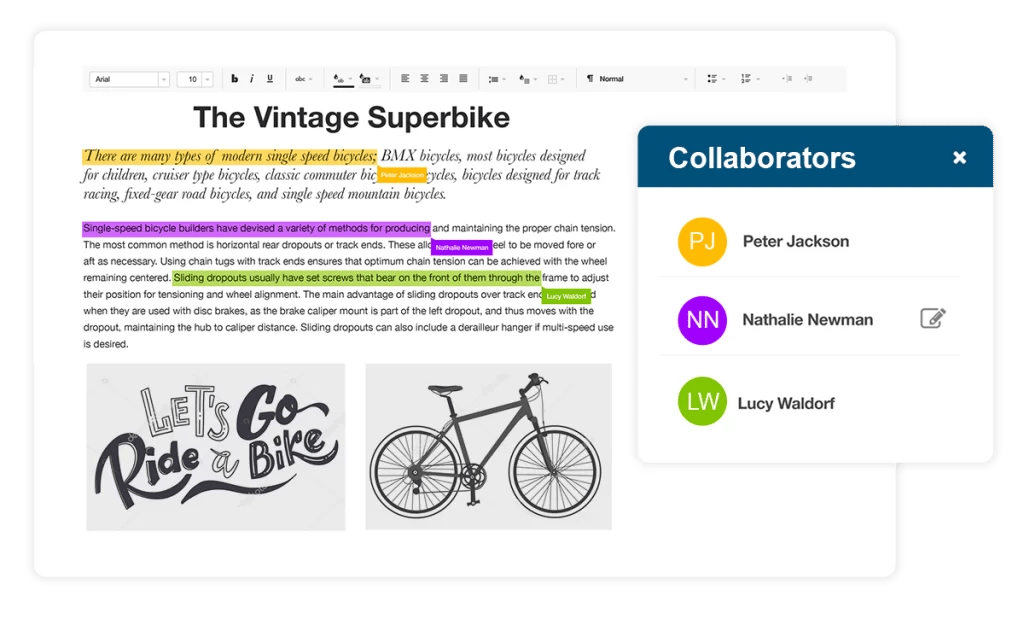The width and height of the screenshot is (1024, 619).
Task: Click the text highlight color icon
Action: tap(366, 80)
